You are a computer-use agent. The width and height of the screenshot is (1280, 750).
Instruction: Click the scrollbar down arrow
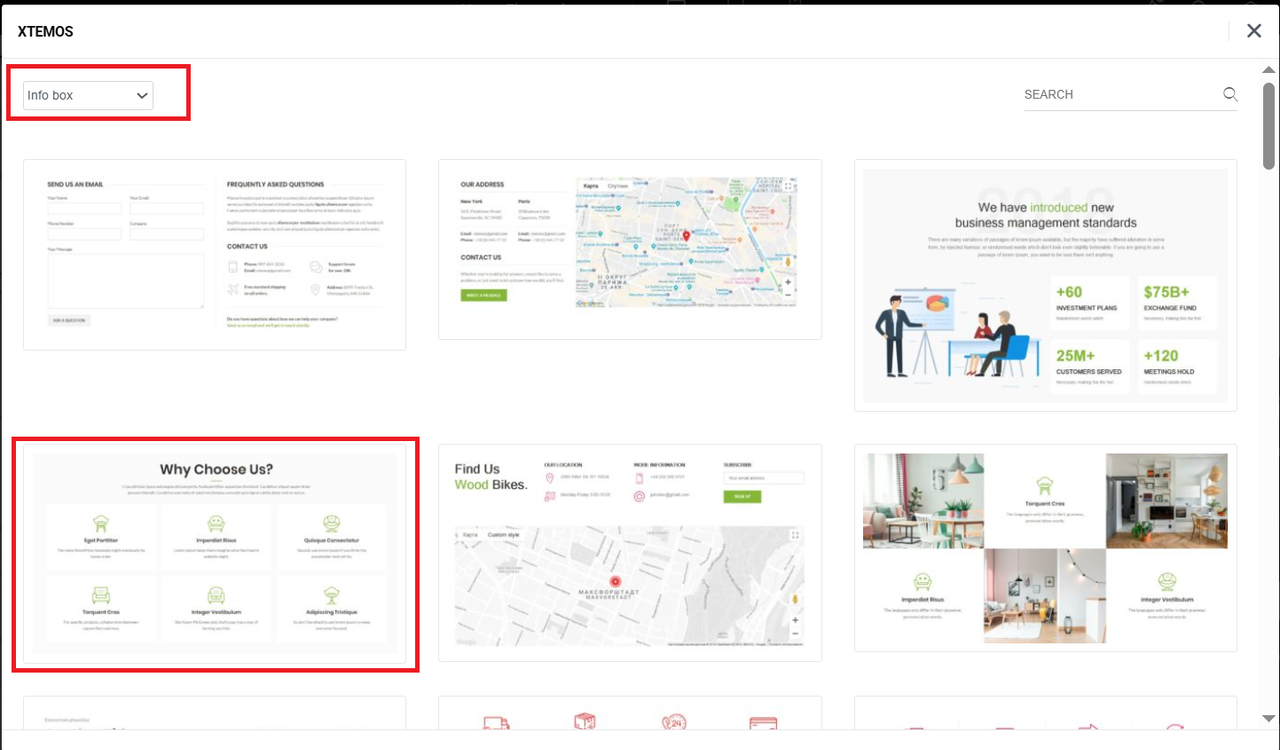[x=1269, y=718]
